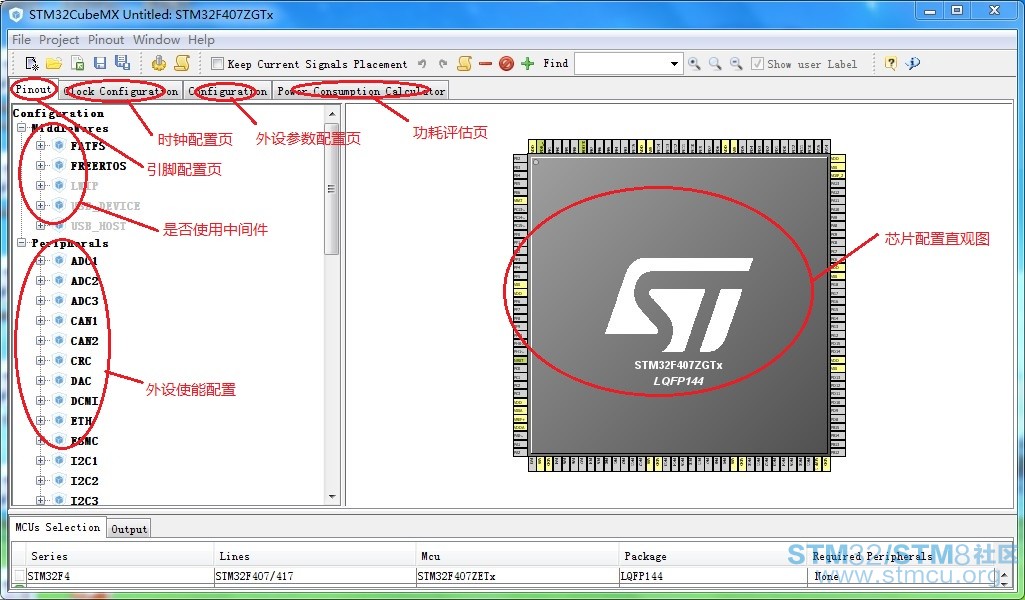Click the blue About info icon
1025x600 pixels.
[x=913, y=63]
